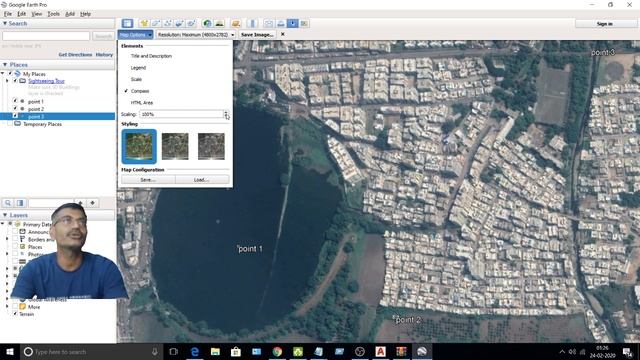This screenshot has height=360, width=640.
Task: Select the first color map style thumbnail
Action: (x=139, y=146)
